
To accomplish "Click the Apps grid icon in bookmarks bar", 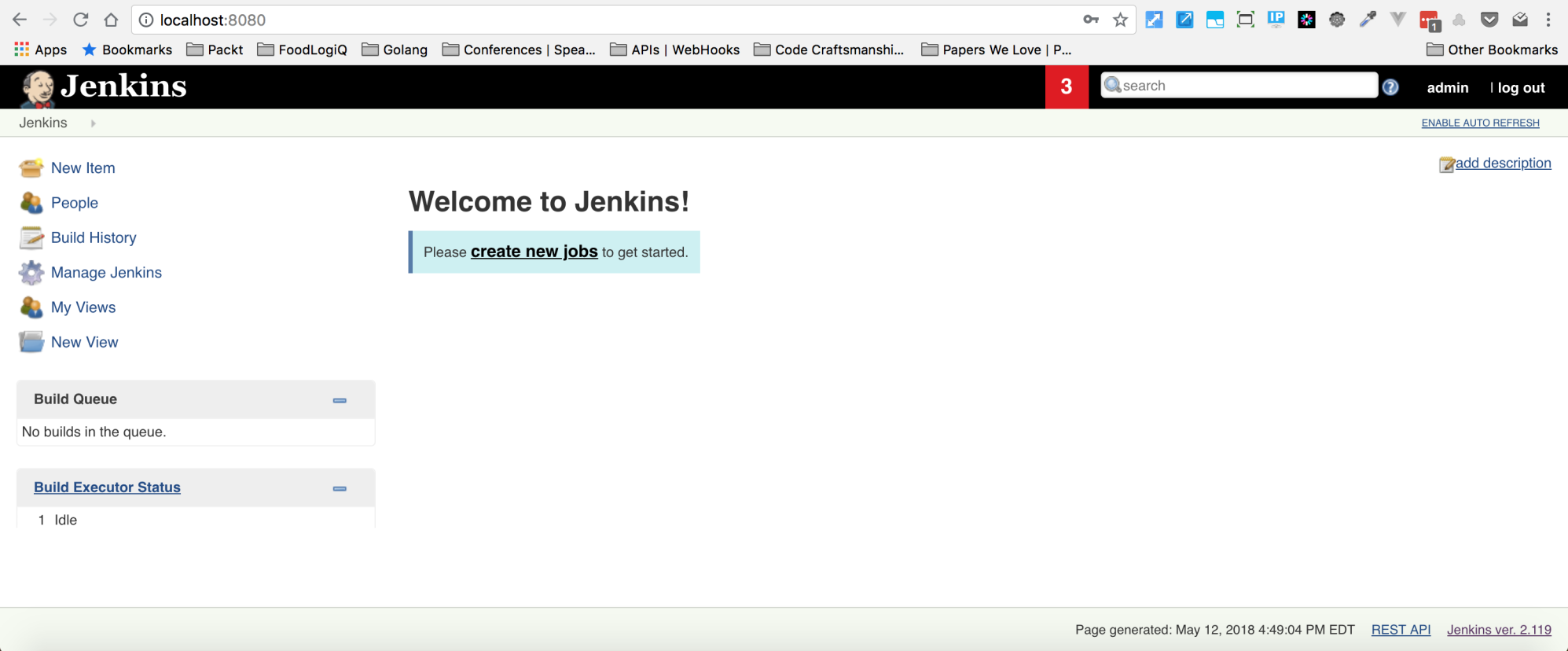I will pyautogui.click(x=21, y=50).
